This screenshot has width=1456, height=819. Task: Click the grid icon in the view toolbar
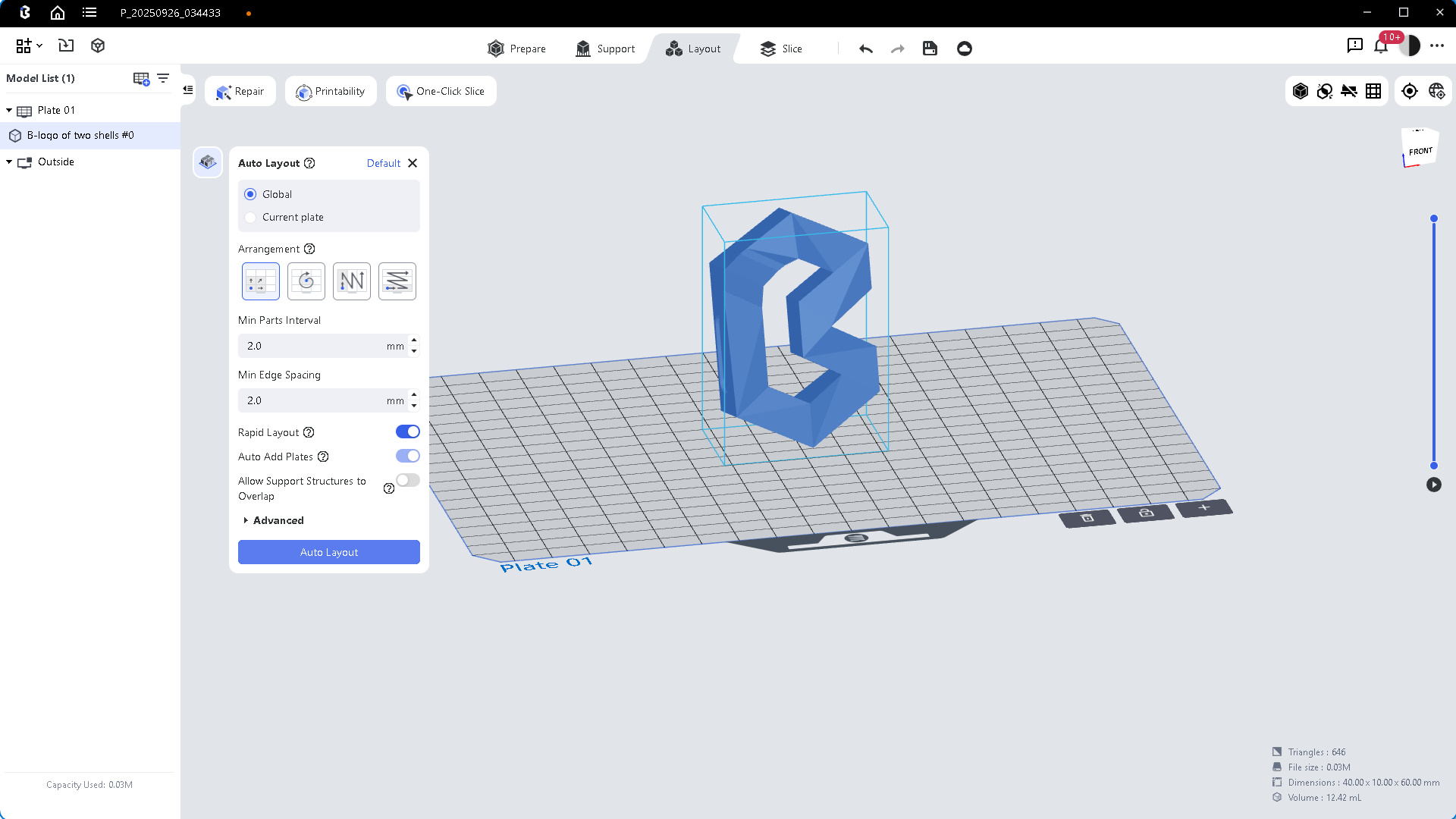coord(1373,91)
